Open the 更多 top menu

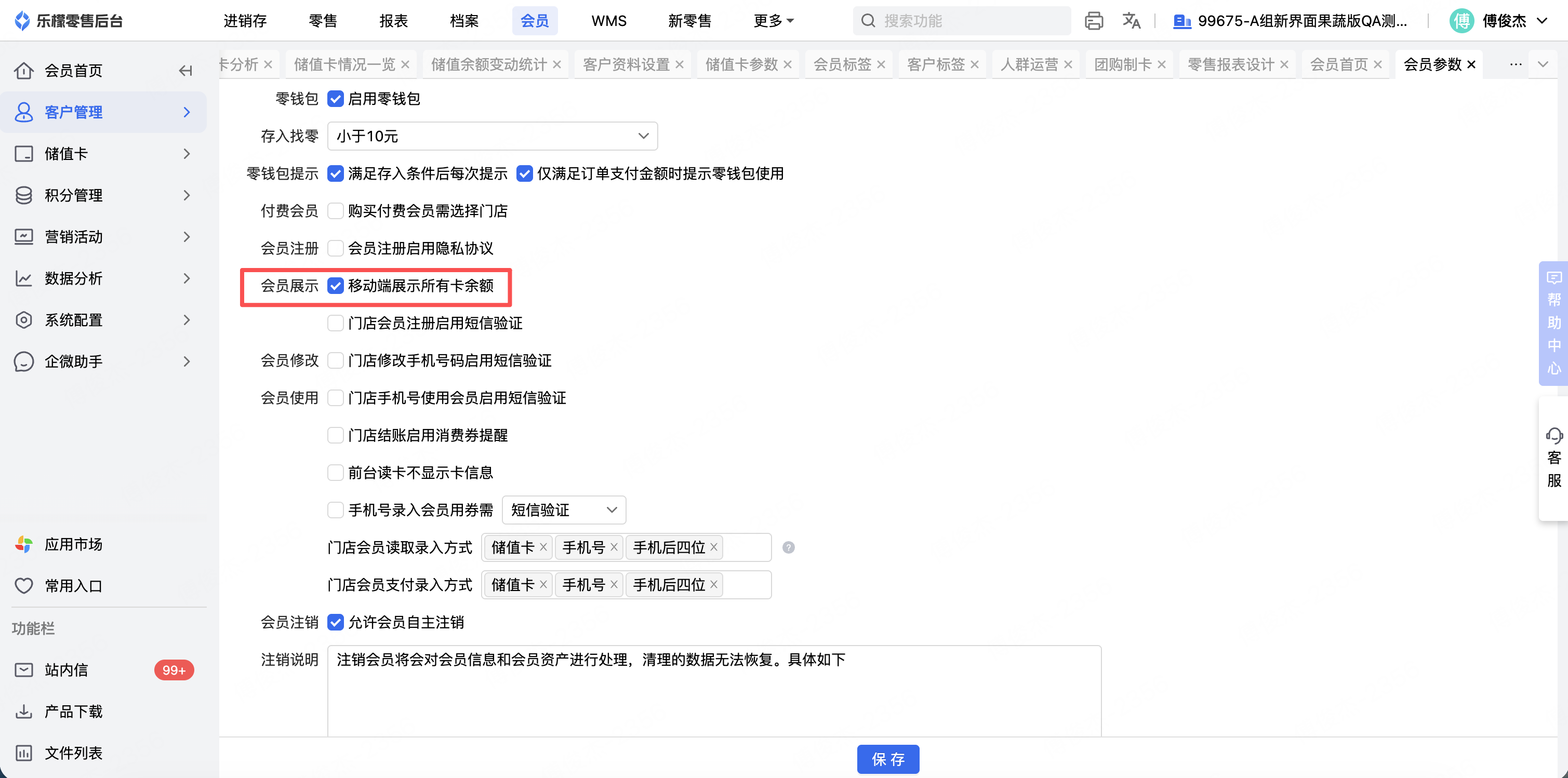(773, 21)
